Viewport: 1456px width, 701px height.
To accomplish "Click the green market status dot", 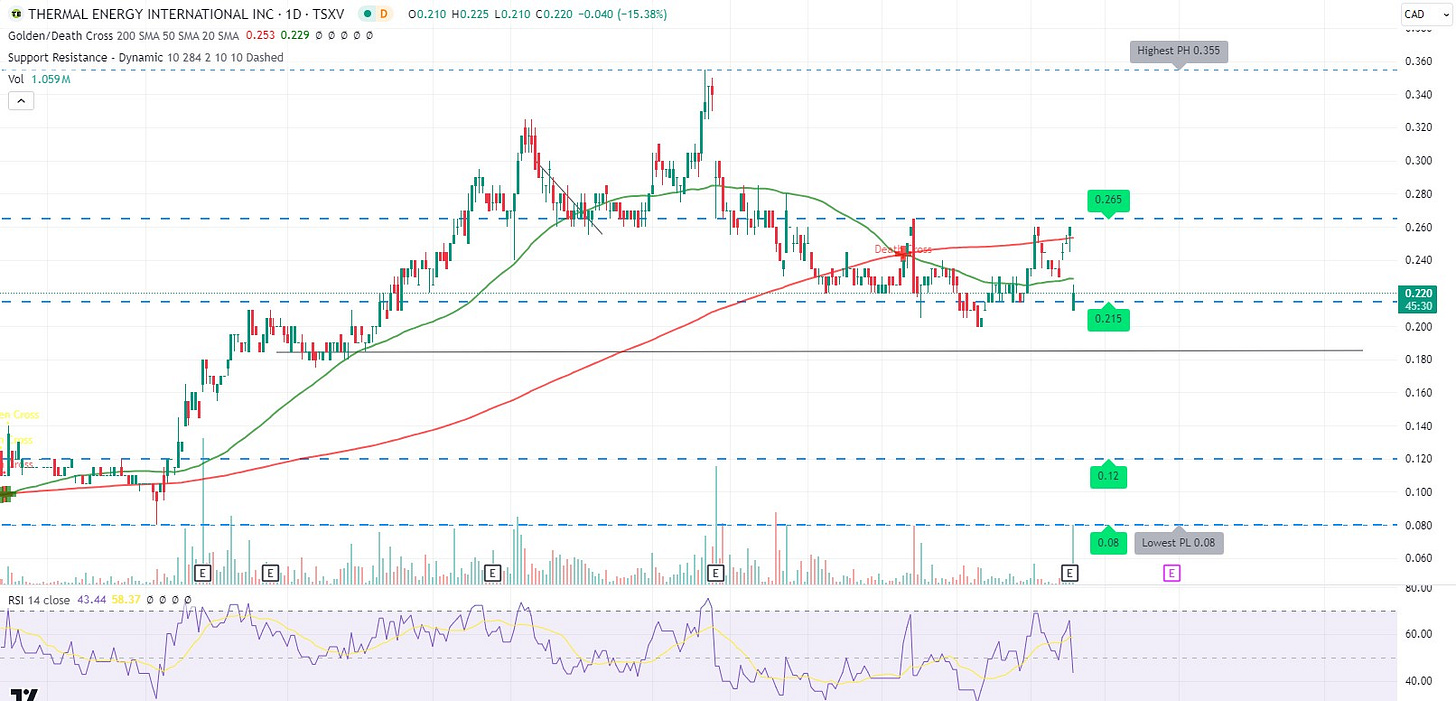I will point(369,14).
